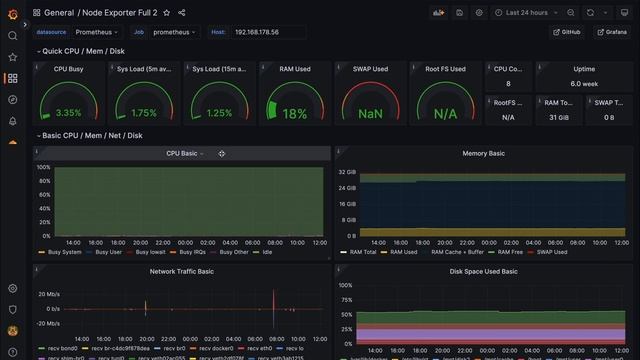Show the info icon on Memory Basic panel
The height and width of the screenshot is (360, 640).
338,151
